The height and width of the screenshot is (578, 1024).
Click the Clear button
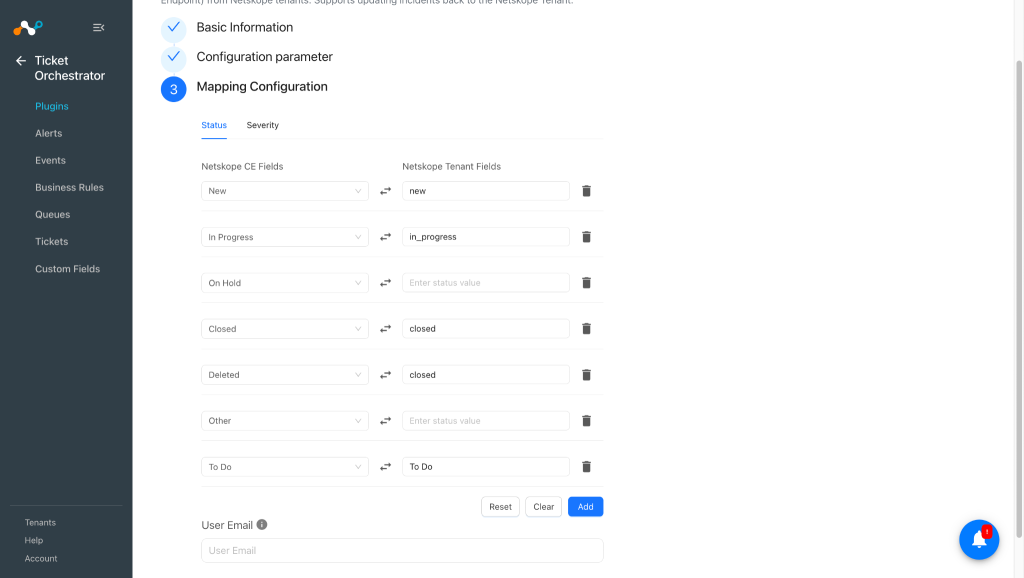coord(543,507)
